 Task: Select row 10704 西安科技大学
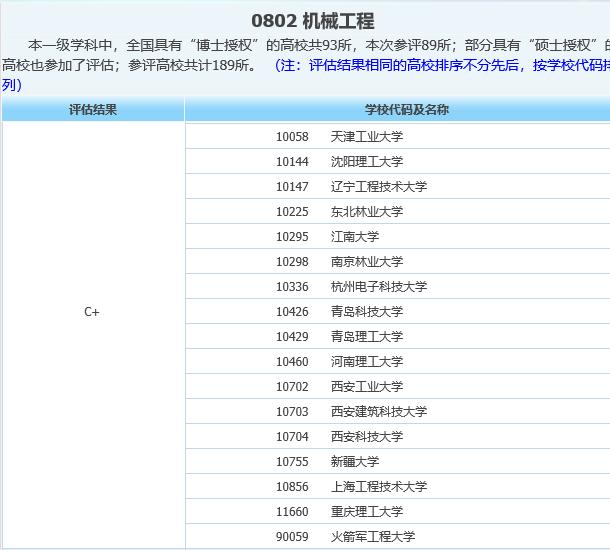398,436
